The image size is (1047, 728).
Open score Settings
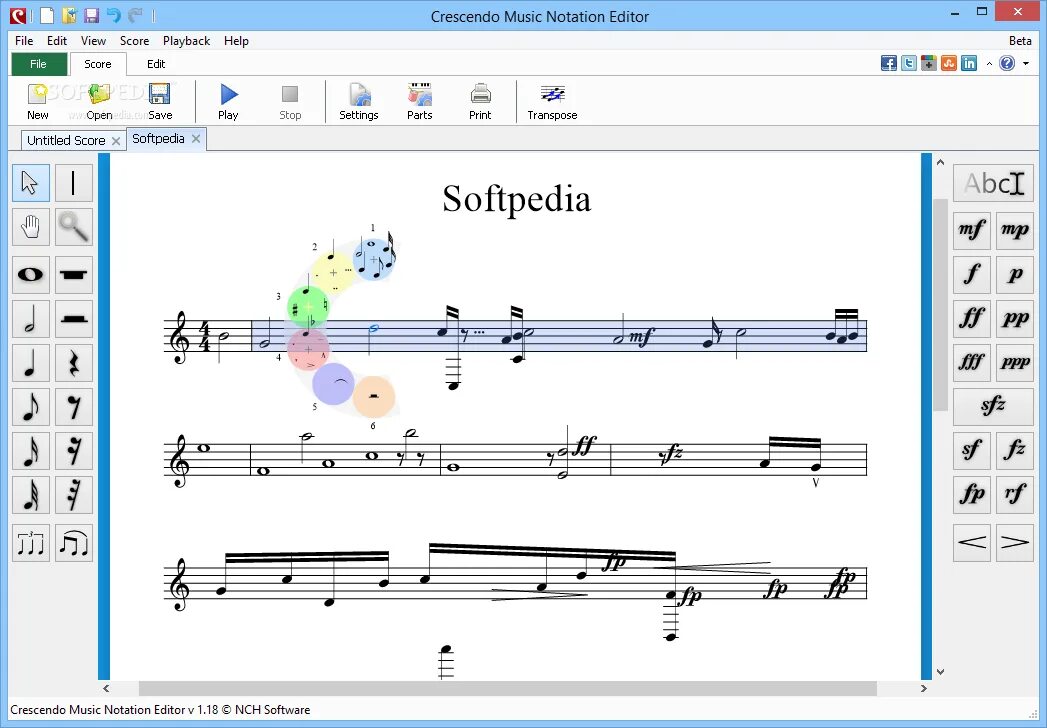pos(359,102)
